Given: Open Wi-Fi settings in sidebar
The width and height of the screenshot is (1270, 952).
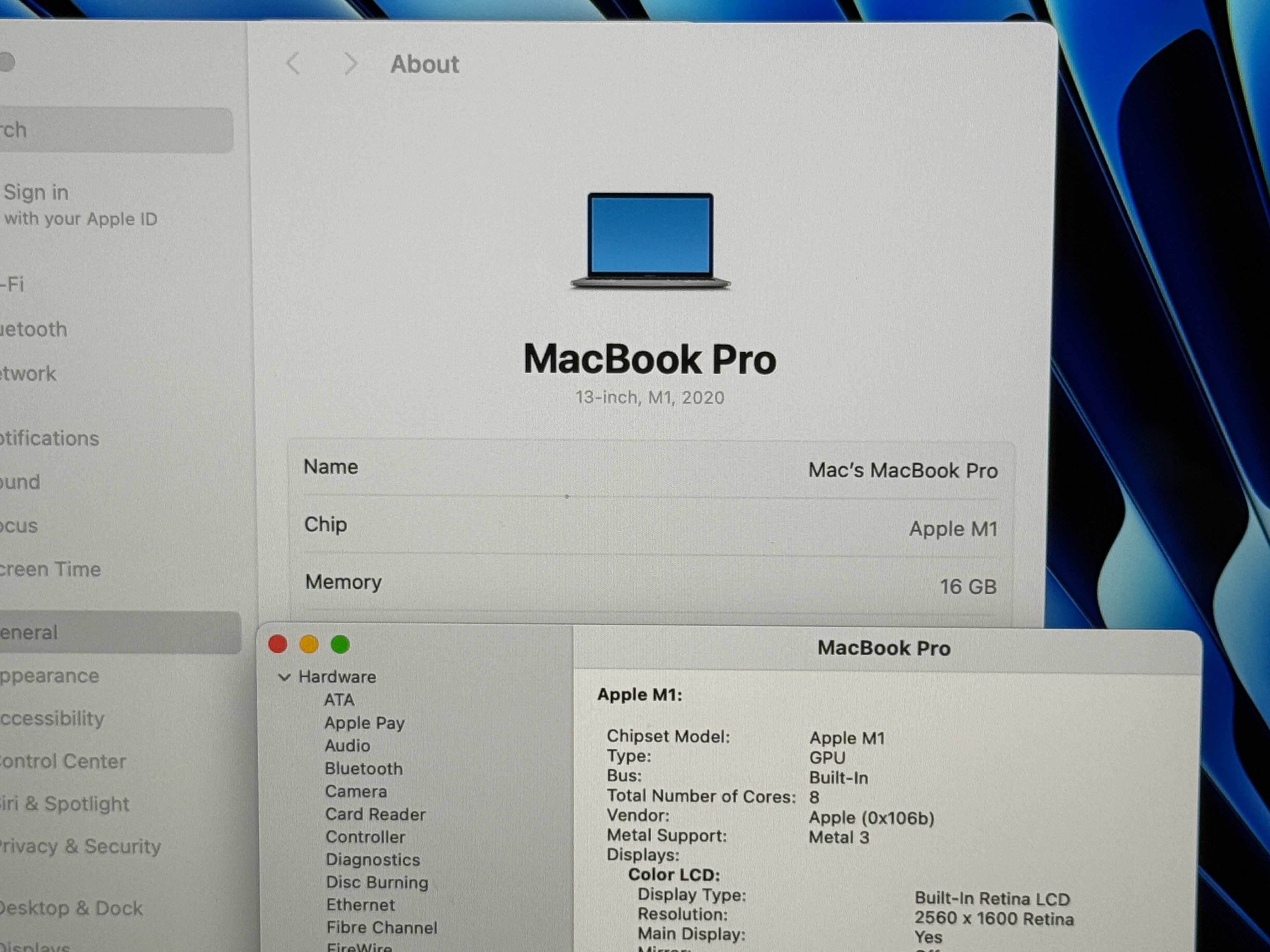Looking at the screenshot, I should click(13, 284).
